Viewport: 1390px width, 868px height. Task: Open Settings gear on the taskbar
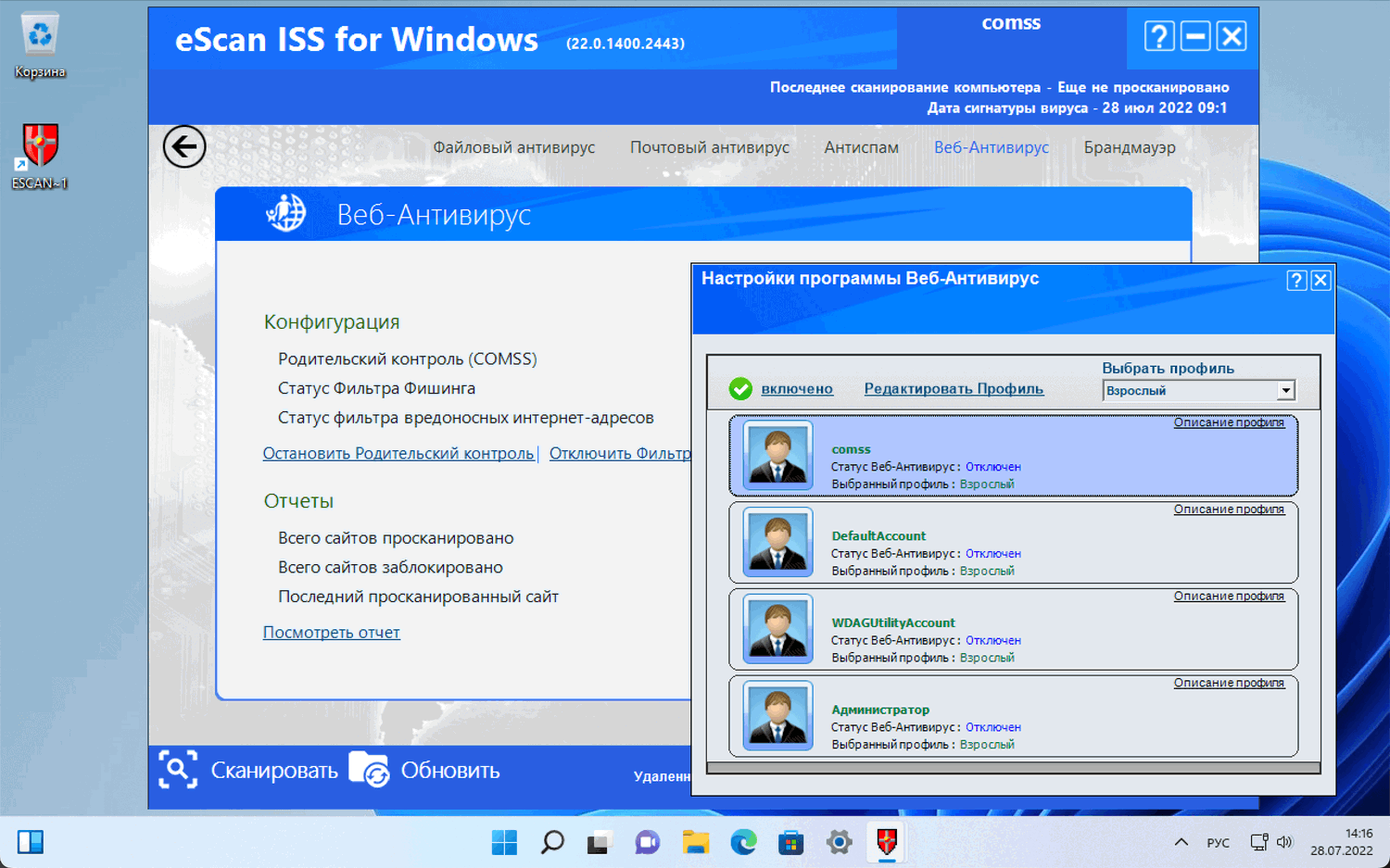(x=840, y=842)
